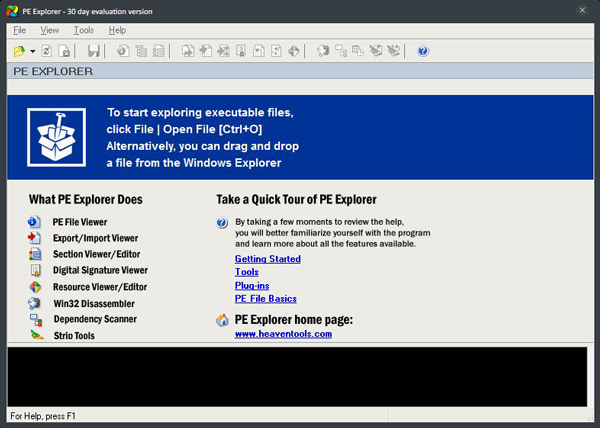Click the Save floppy disk toolbar icon
The height and width of the screenshot is (428, 600).
click(94, 51)
